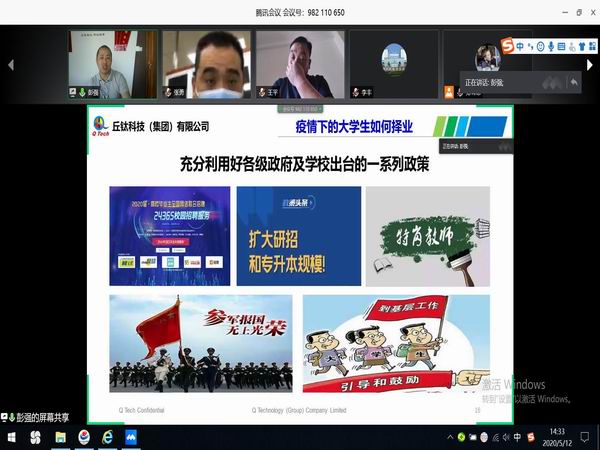600x450 pixels.
Task: Click 王平's muted microphone icon
Action: pyautogui.click(x=262, y=92)
